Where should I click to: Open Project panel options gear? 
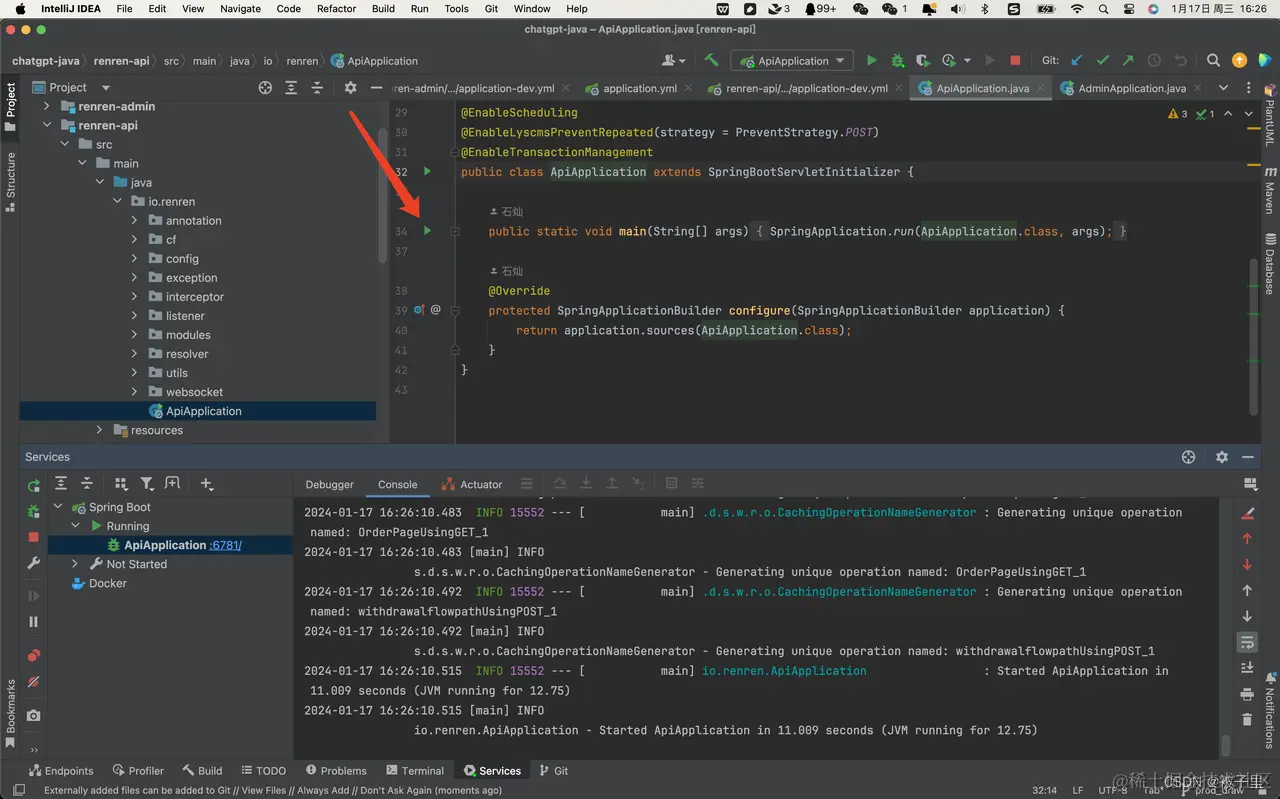pyautogui.click(x=350, y=87)
